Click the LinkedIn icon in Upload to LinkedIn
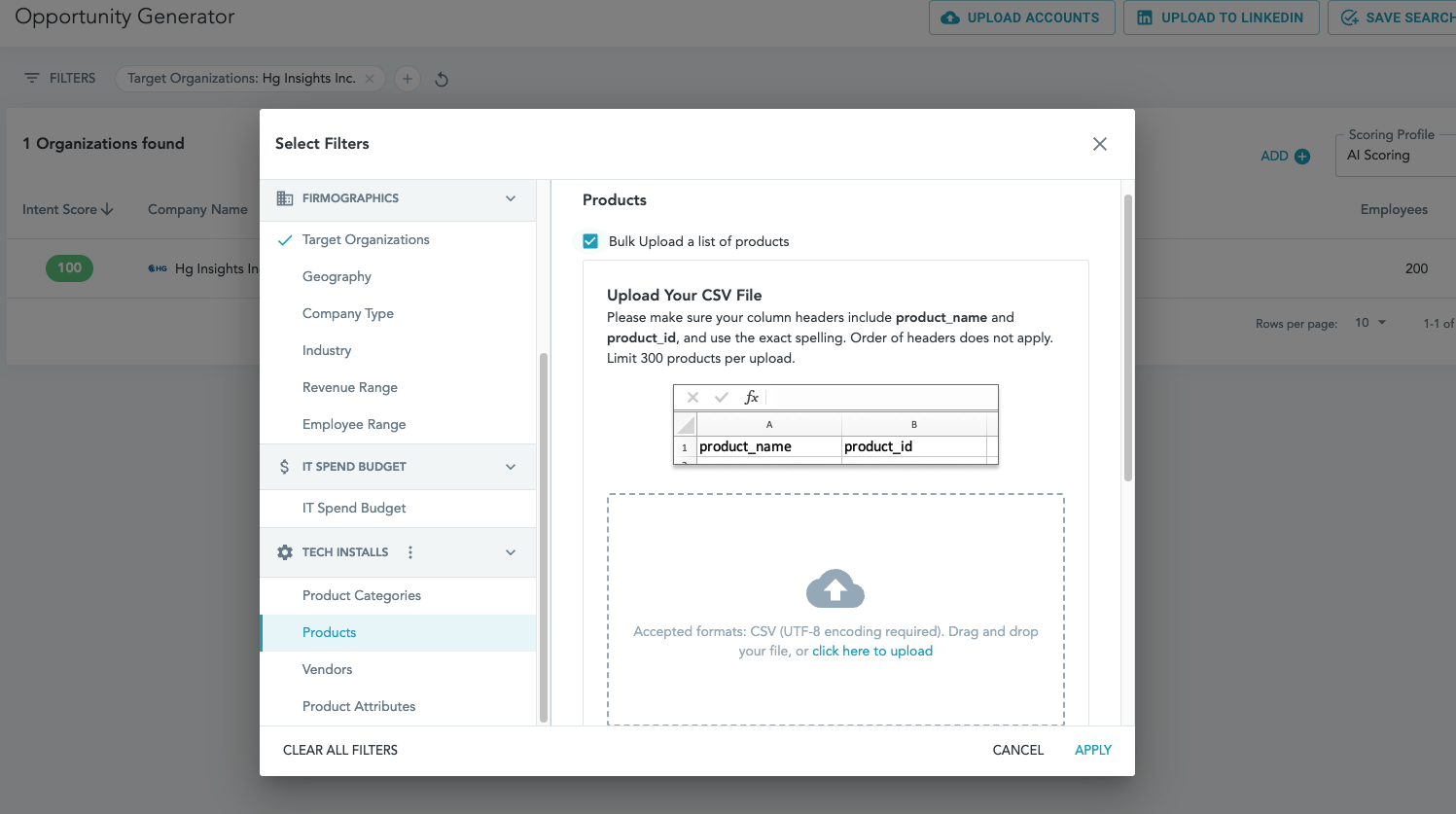 1145,18
